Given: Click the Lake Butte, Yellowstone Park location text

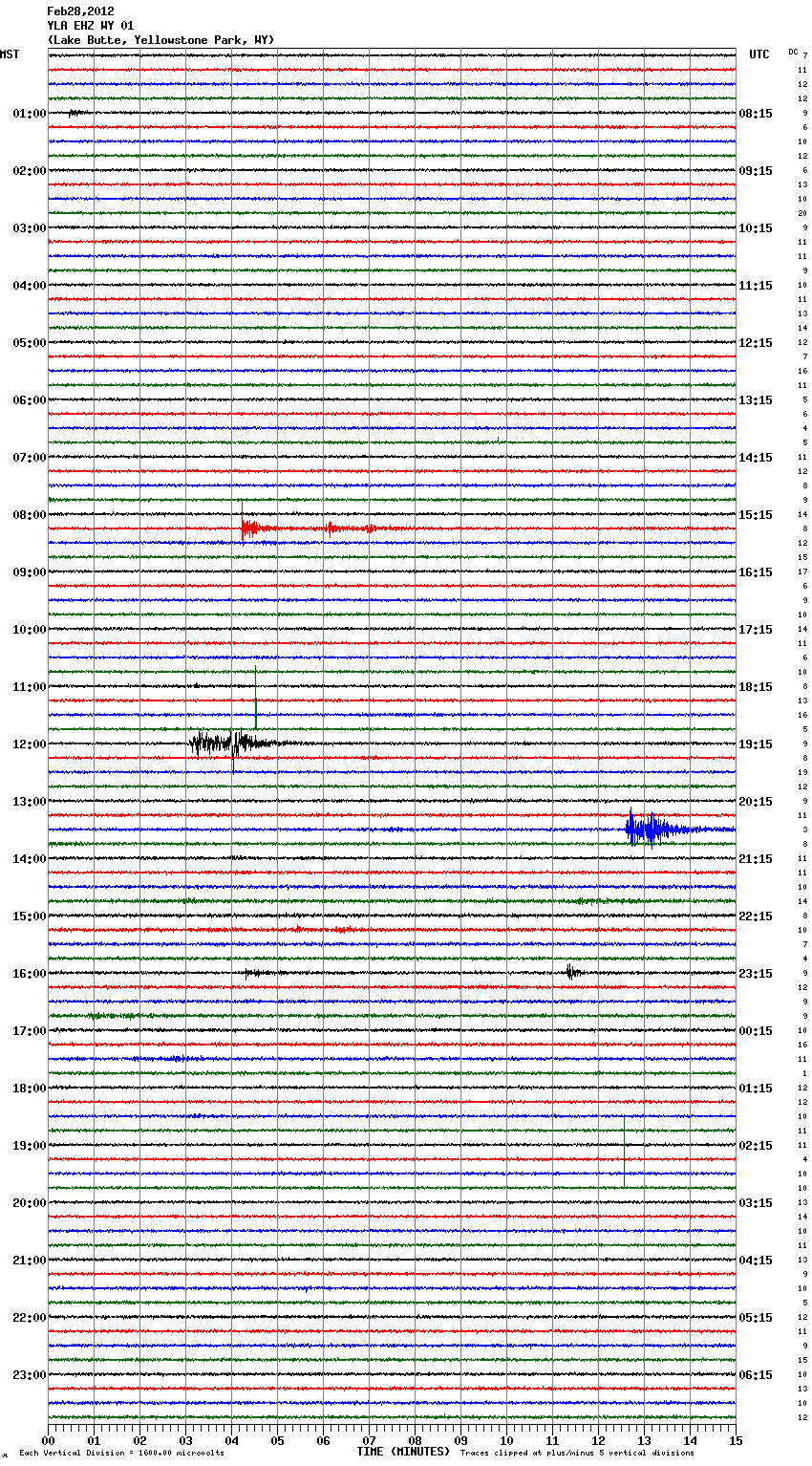Looking at the screenshot, I should tap(160, 40).
